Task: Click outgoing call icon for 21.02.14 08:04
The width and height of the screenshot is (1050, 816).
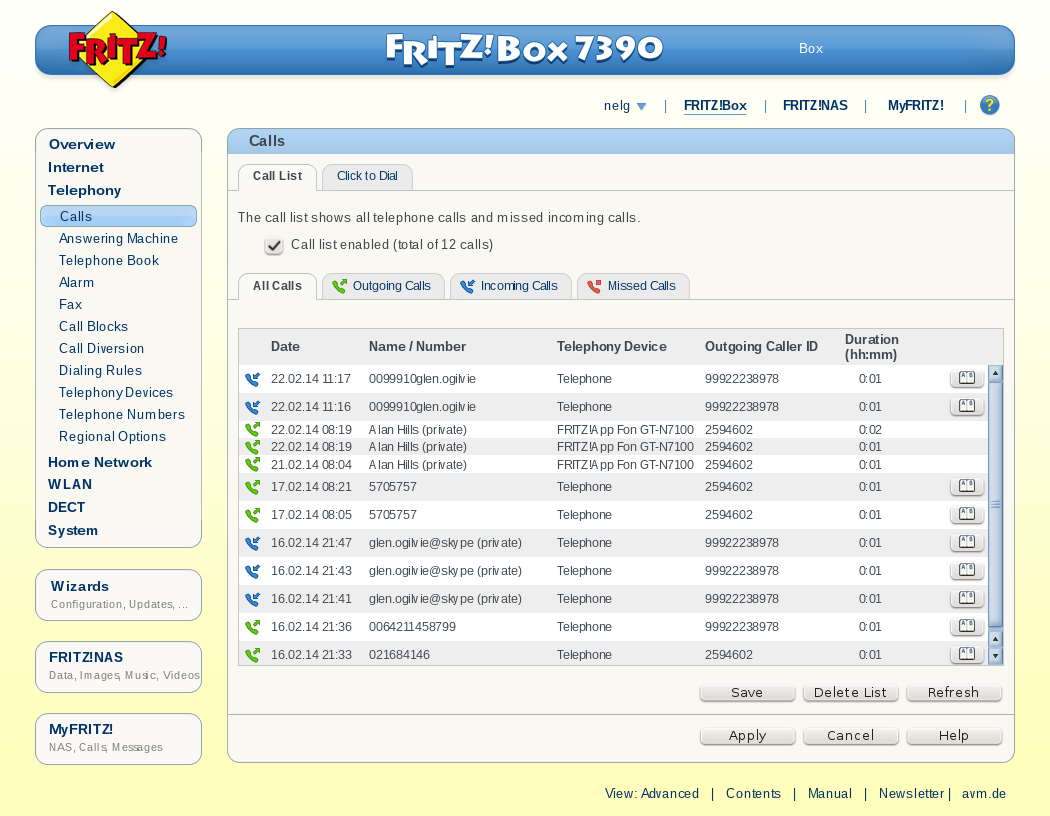Action: coord(252,465)
